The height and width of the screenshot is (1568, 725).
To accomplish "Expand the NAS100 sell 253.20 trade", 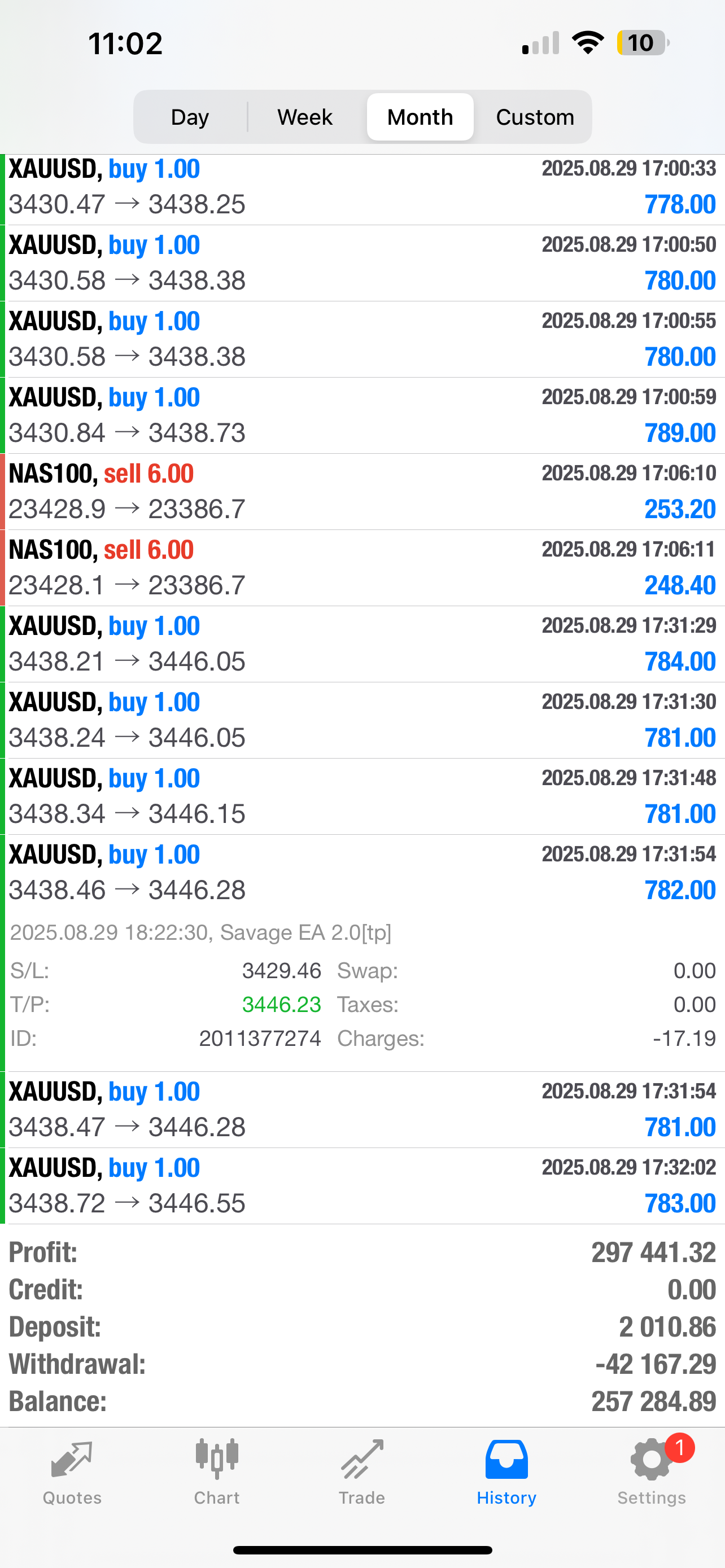I will coord(362,492).
